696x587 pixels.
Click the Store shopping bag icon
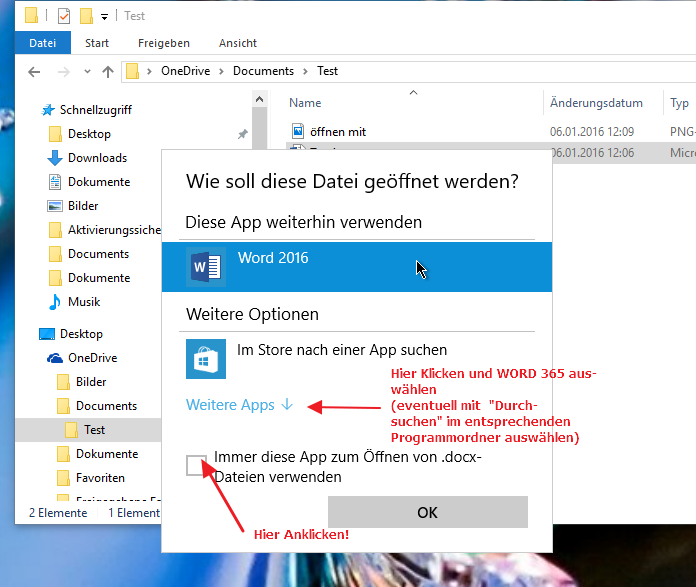pos(206,359)
